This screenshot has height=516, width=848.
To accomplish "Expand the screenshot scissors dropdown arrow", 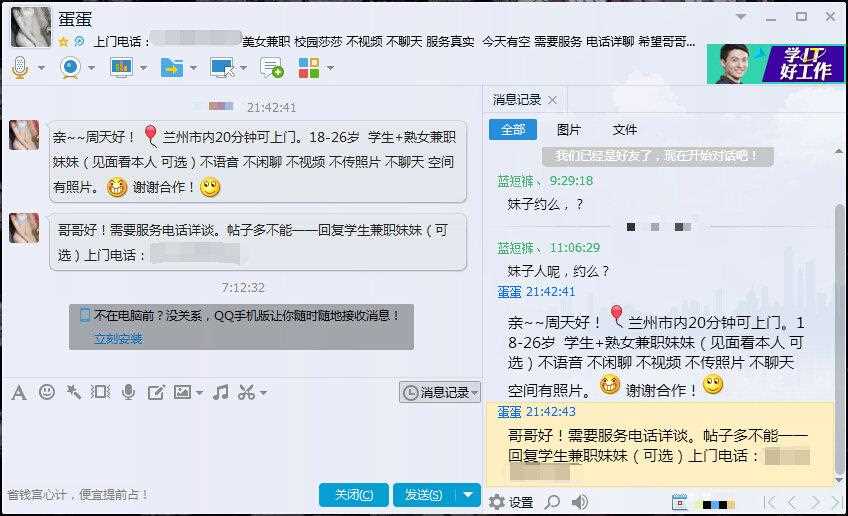I will tap(263, 393).
